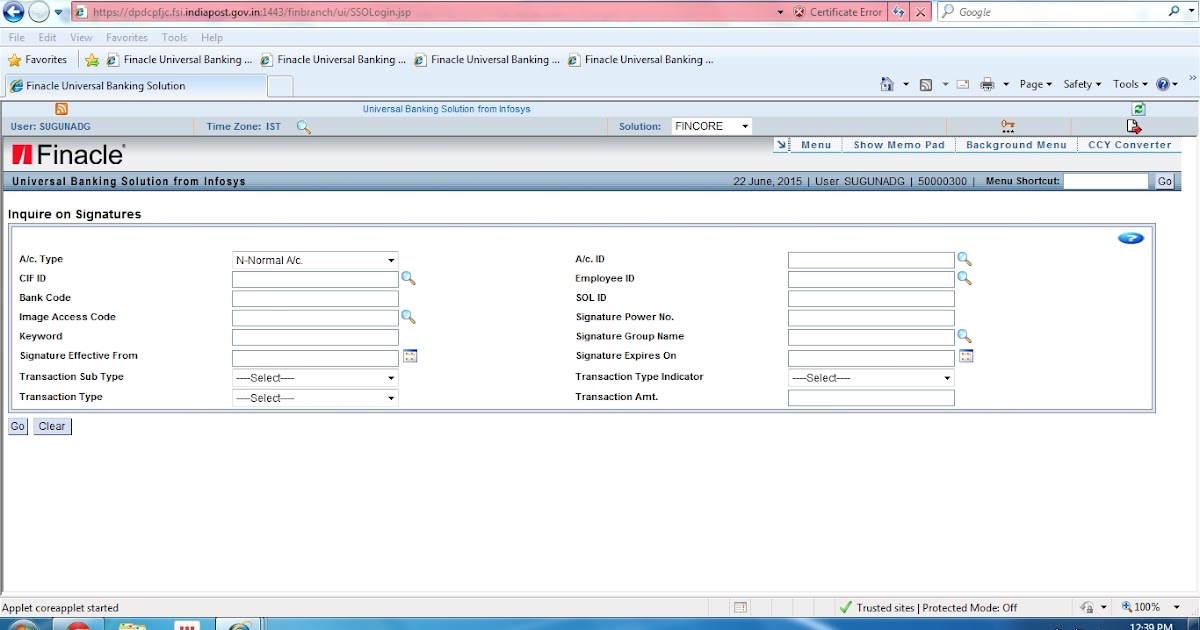Click the browser Feeds icon
1200x630 pixels.
(x=926, y=85)
